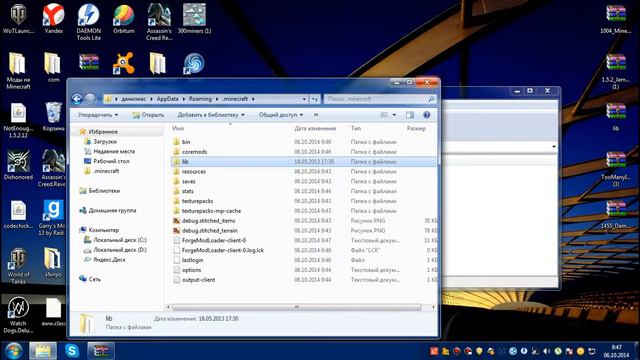
Task: Open the codechick desktop file
Action: [x=18, y=214]
